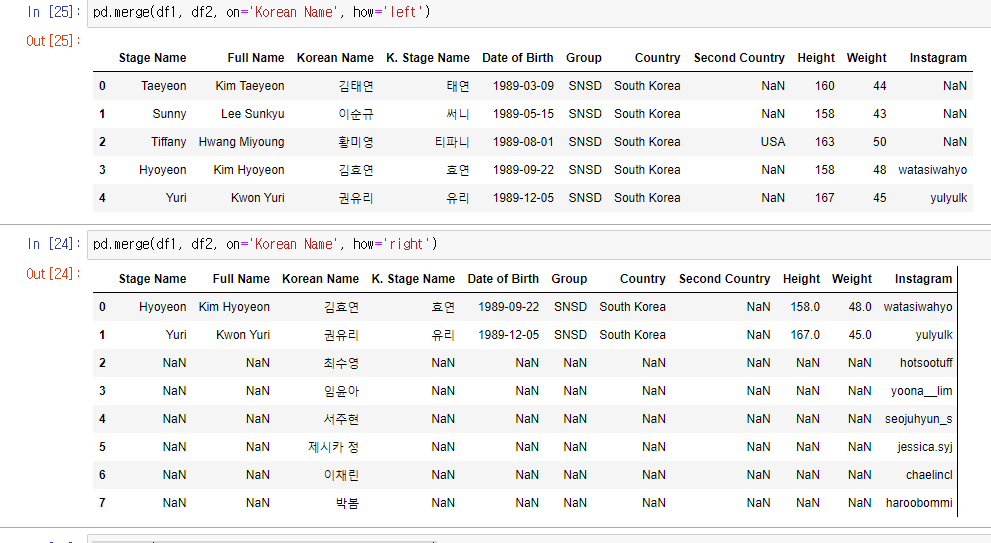Click height 163 cell in Tiffany row
This screenshot has width=991, height=543.
(824, 142)
